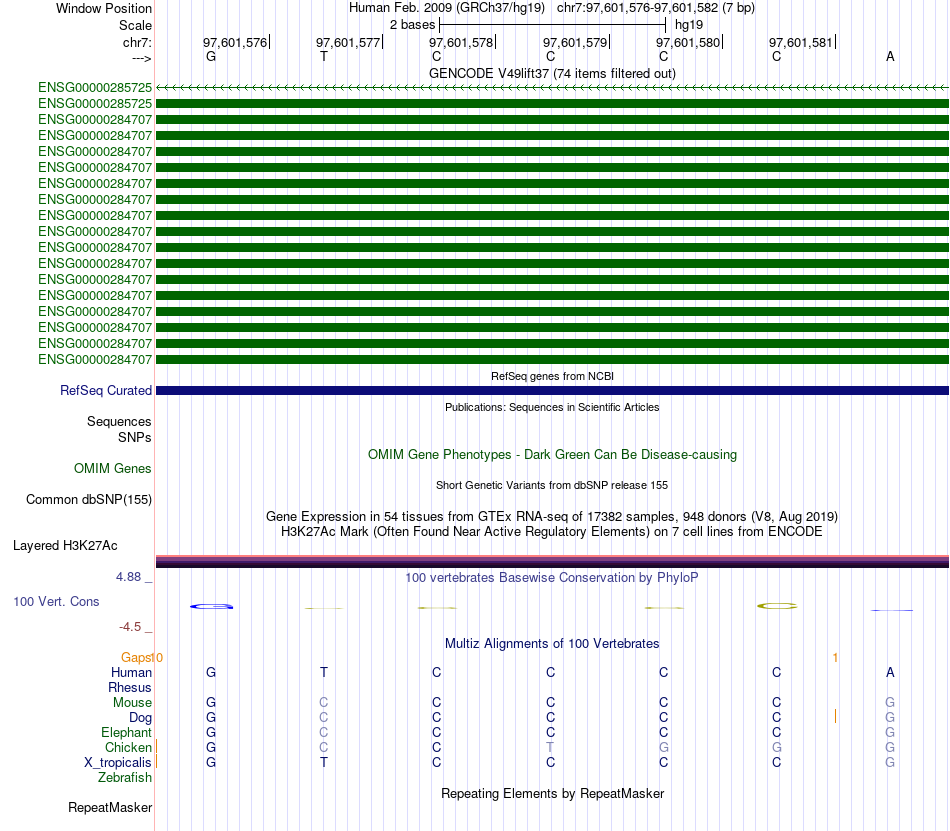This screenshot has width=950, height=831.
Task: Click the orange gap marker 1 in Gaps row
Action: (835, 658)
